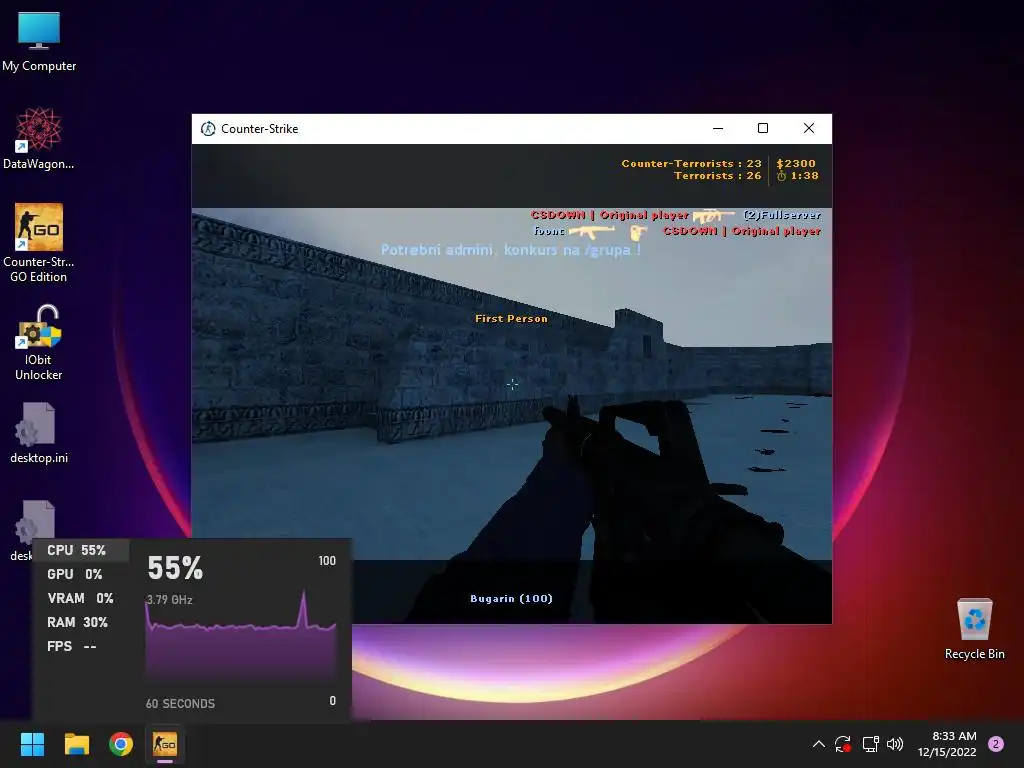Screen dimensions: 1024x768
Task: Click the Counter-Strike window title icon
Action: 208,129
